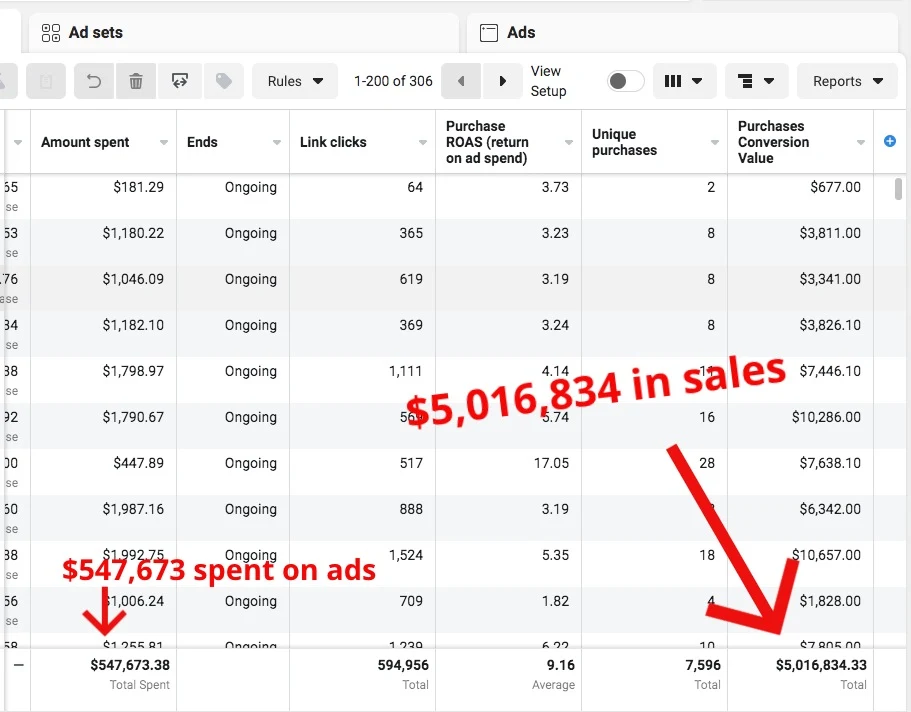Open the breakdown dropdown
Image resolution: width=911 pixels, height=712 pixels.
755,81
